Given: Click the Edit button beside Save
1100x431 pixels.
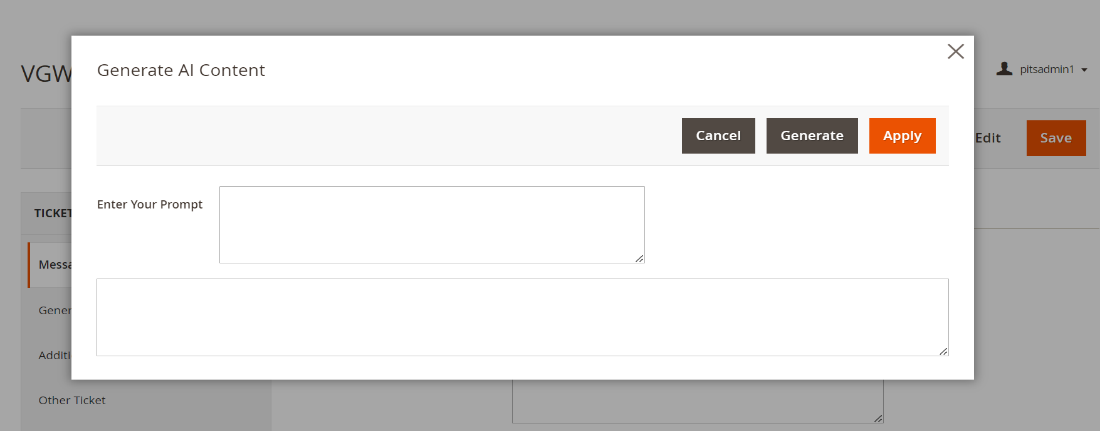Looking at the screenshot, I should (x=988, y=138).
